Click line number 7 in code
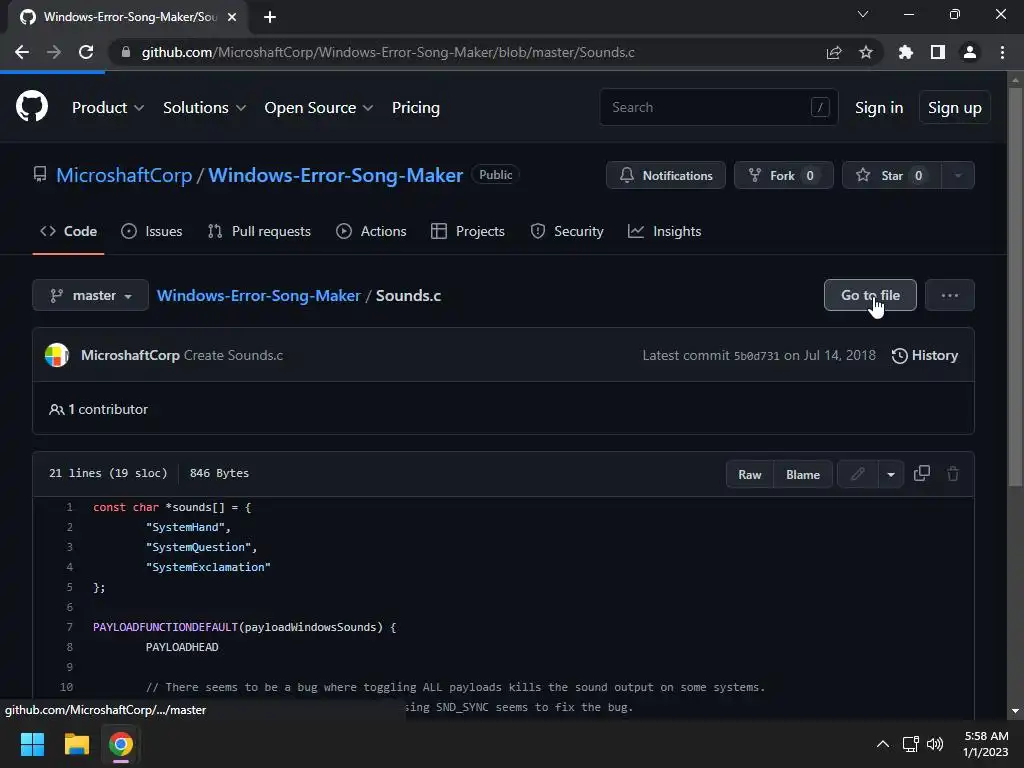The image size is (1024, 768). [70, 627]
